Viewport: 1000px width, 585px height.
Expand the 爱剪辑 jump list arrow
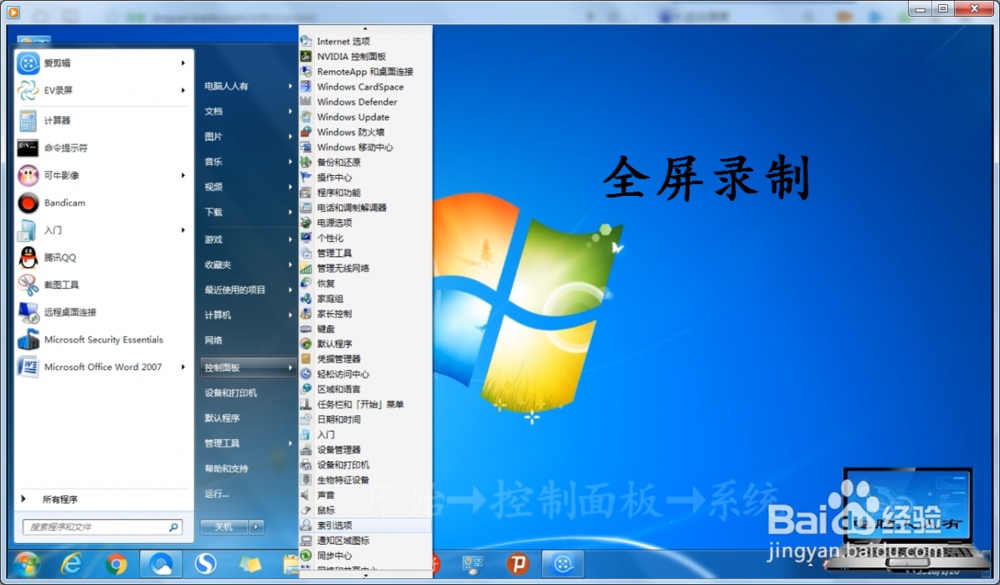click(183, 63)
